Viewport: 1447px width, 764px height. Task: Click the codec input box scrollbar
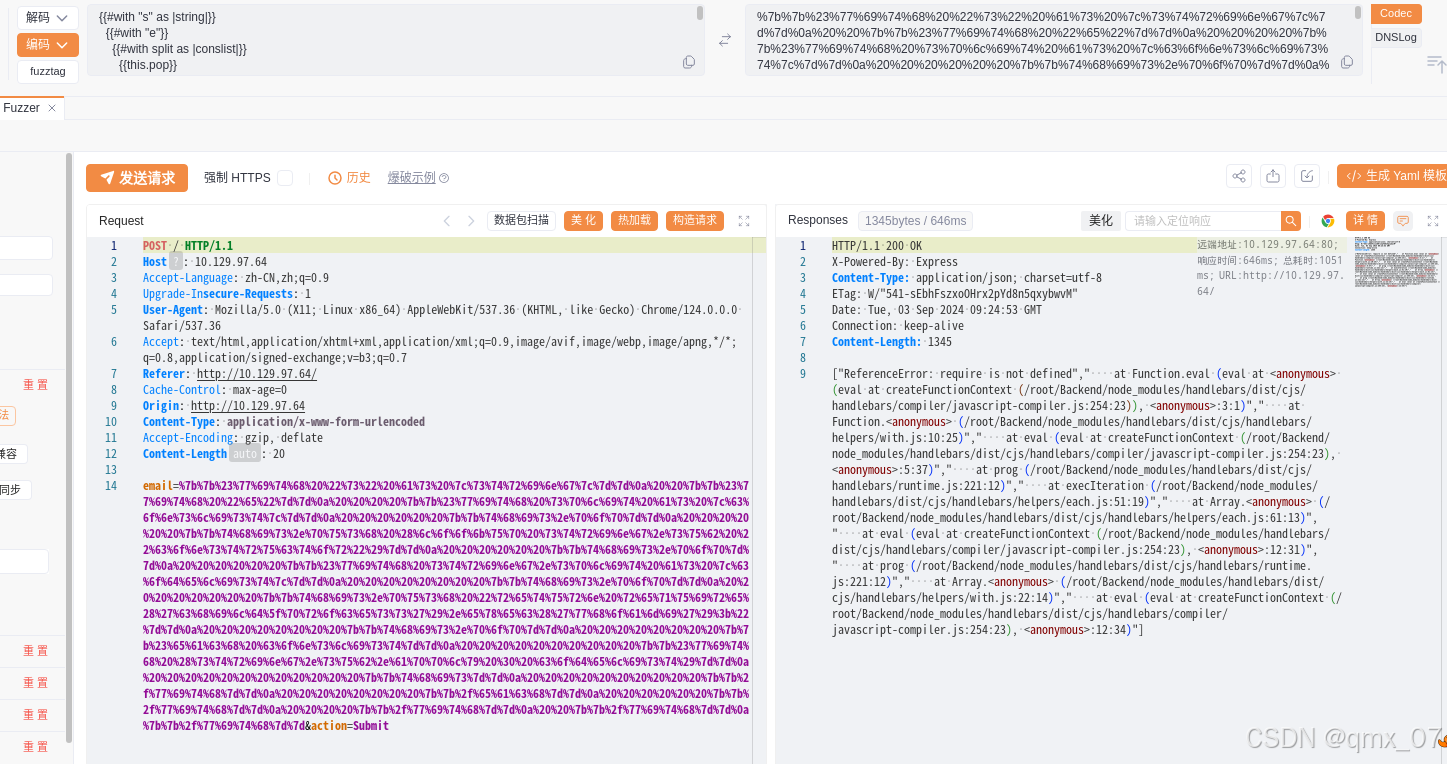click(x=700, y=14)
